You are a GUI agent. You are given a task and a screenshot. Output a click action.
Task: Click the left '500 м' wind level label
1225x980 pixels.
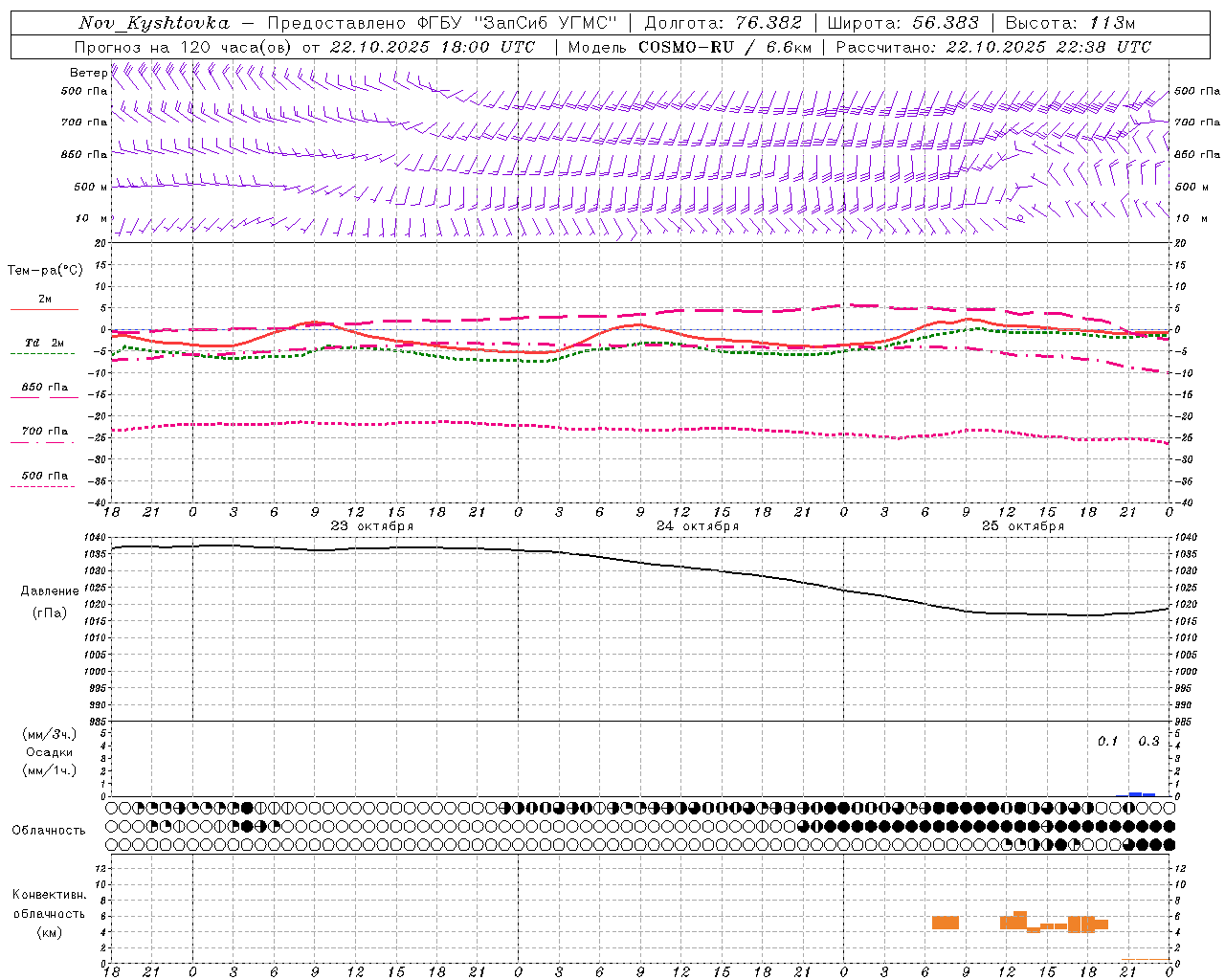point(90,187)
